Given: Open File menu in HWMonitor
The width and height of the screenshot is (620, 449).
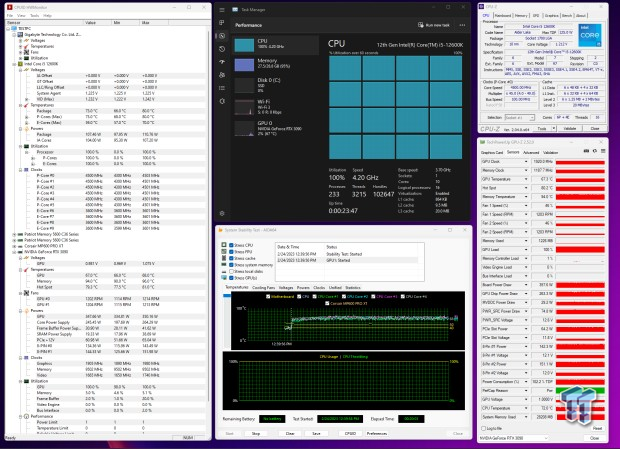Looking at the screenshot, I should 10,15.
